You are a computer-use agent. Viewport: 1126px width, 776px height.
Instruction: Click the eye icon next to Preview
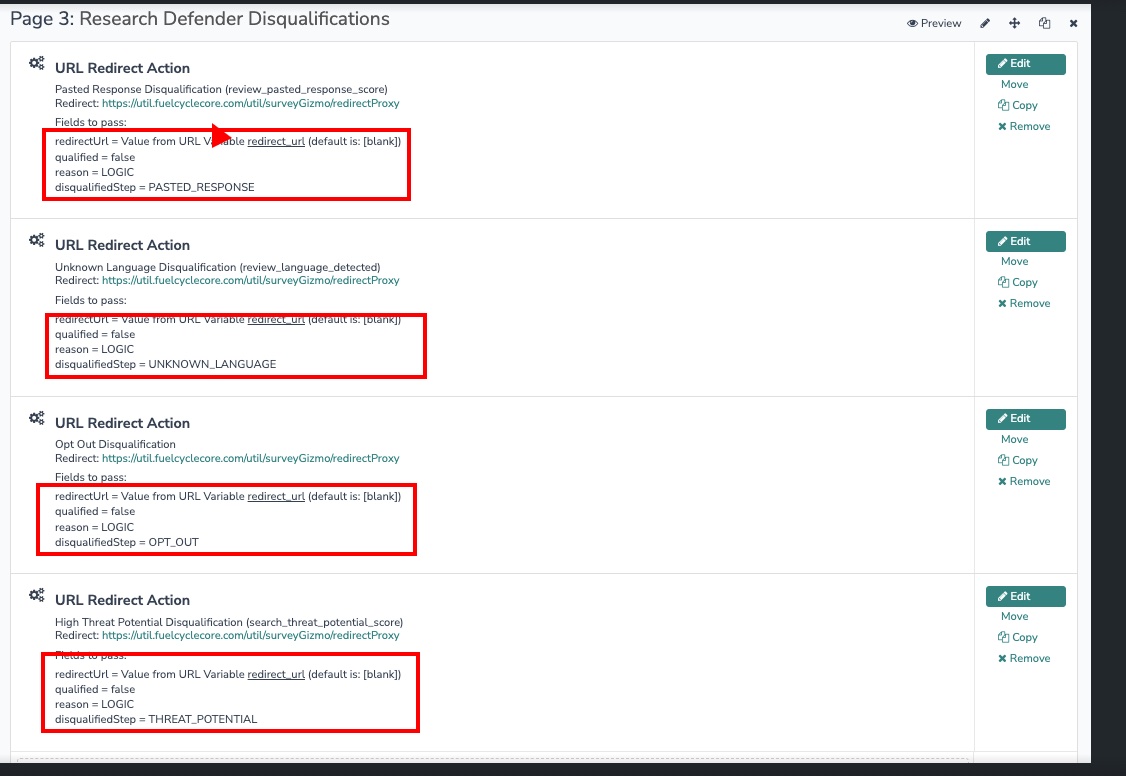pos(911,23)
